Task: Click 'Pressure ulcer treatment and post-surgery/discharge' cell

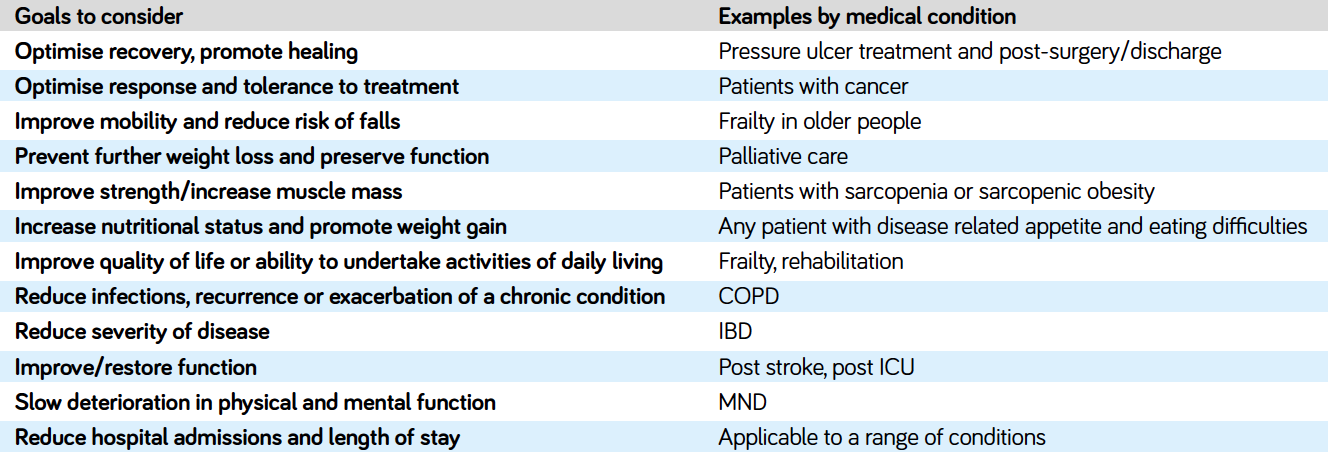Action: 970,51
